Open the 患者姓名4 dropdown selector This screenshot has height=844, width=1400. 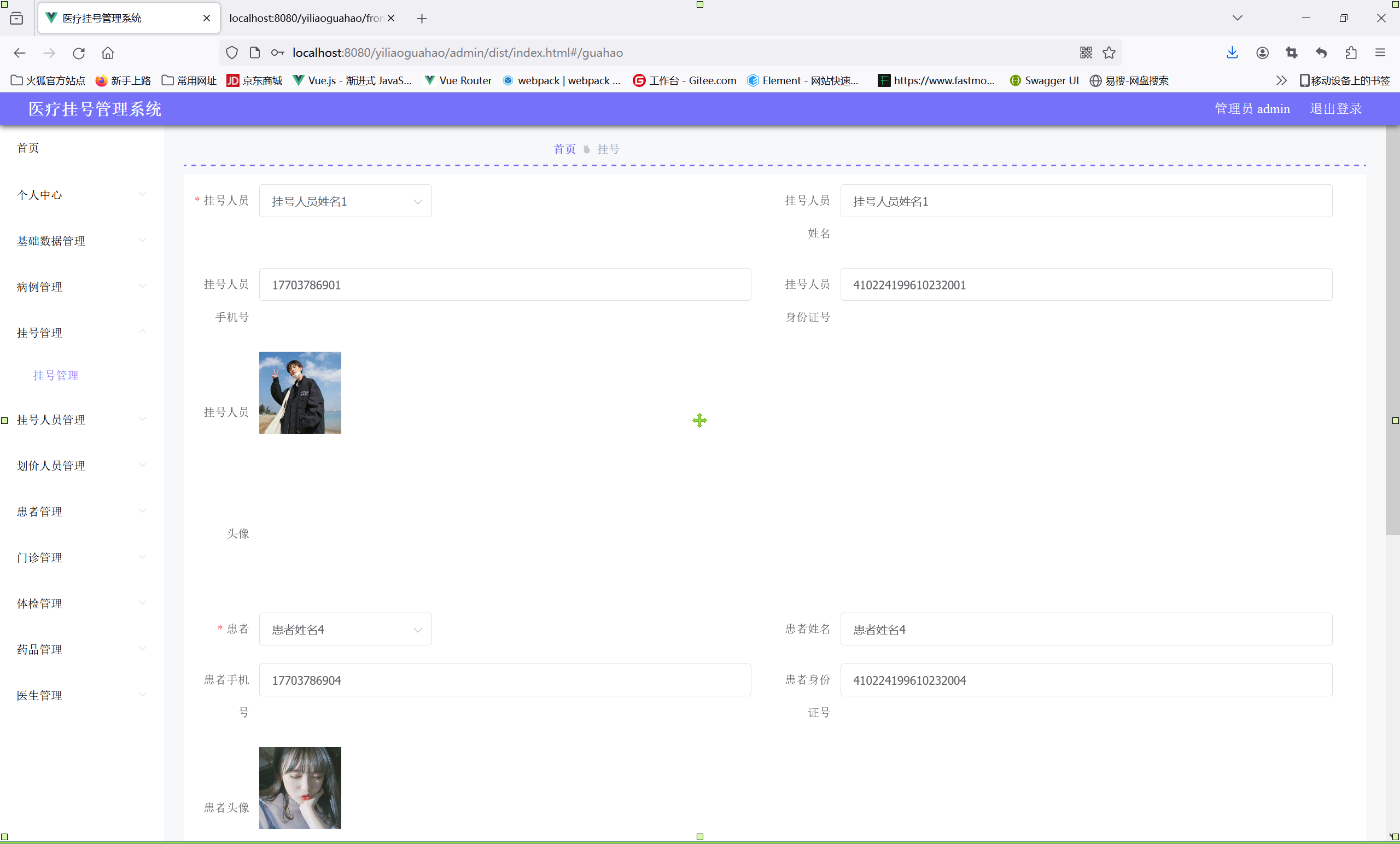345,629
